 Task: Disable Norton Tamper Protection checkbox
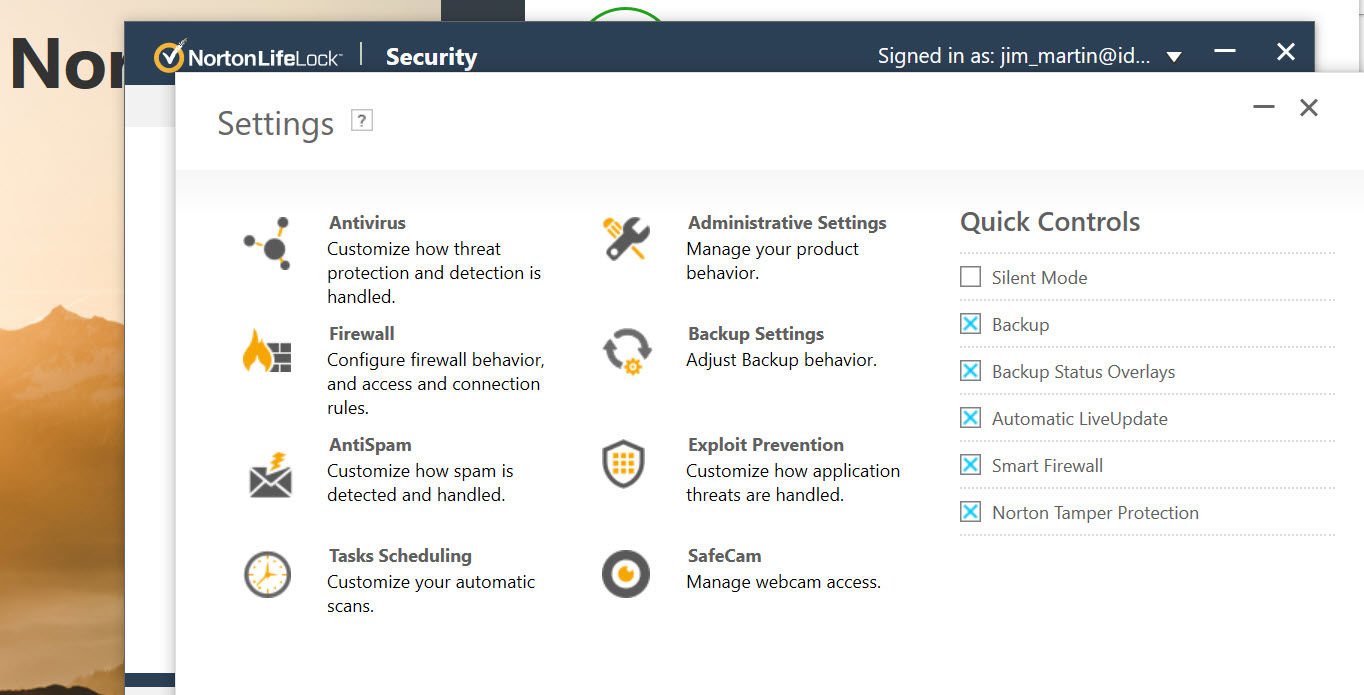pyautogui.click(x=970, y=512)
